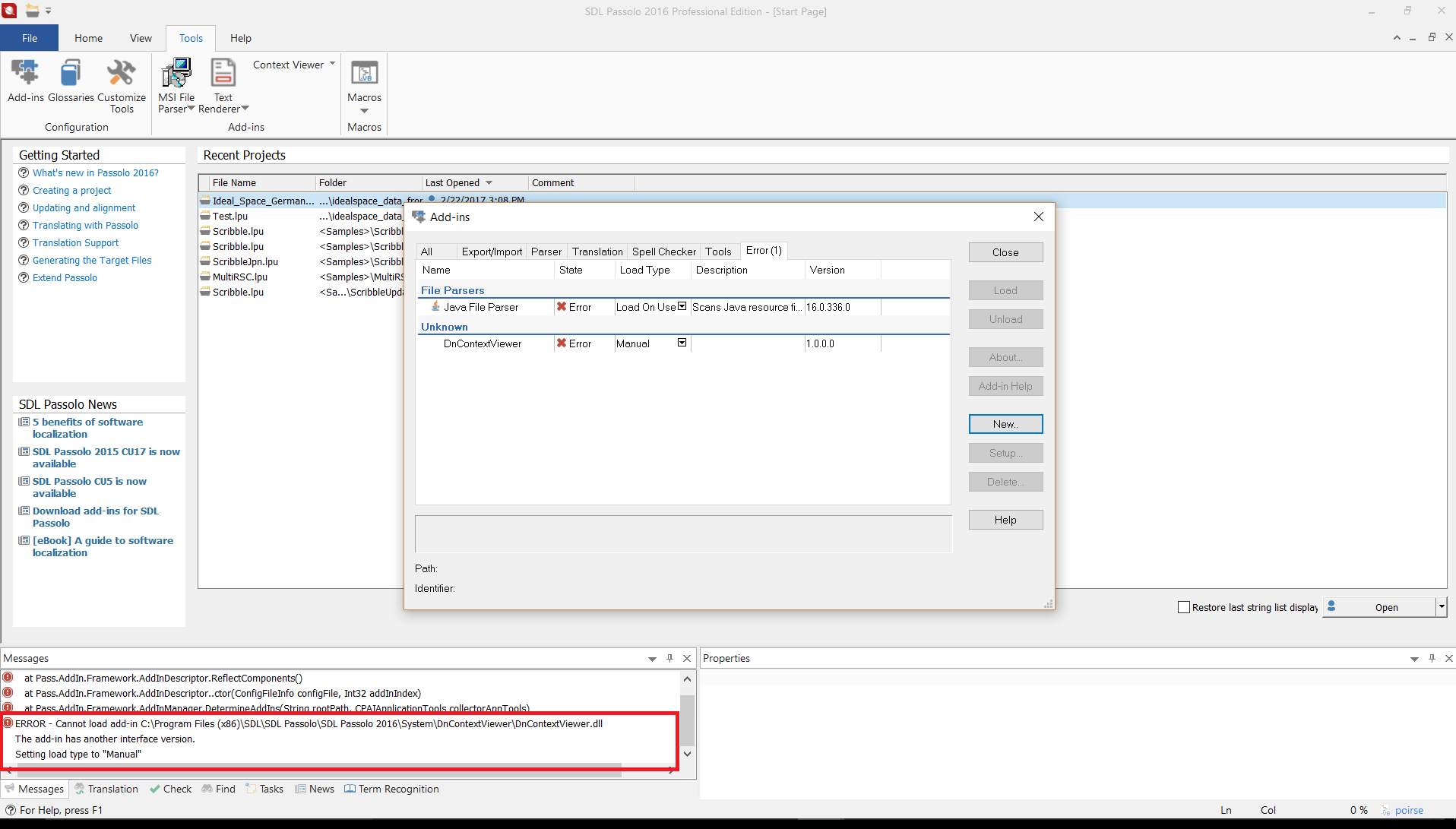This screenshot has width=1456, height=829.
Task: Collapse the ribbon with the up arrow
Action: [1397, 37]
